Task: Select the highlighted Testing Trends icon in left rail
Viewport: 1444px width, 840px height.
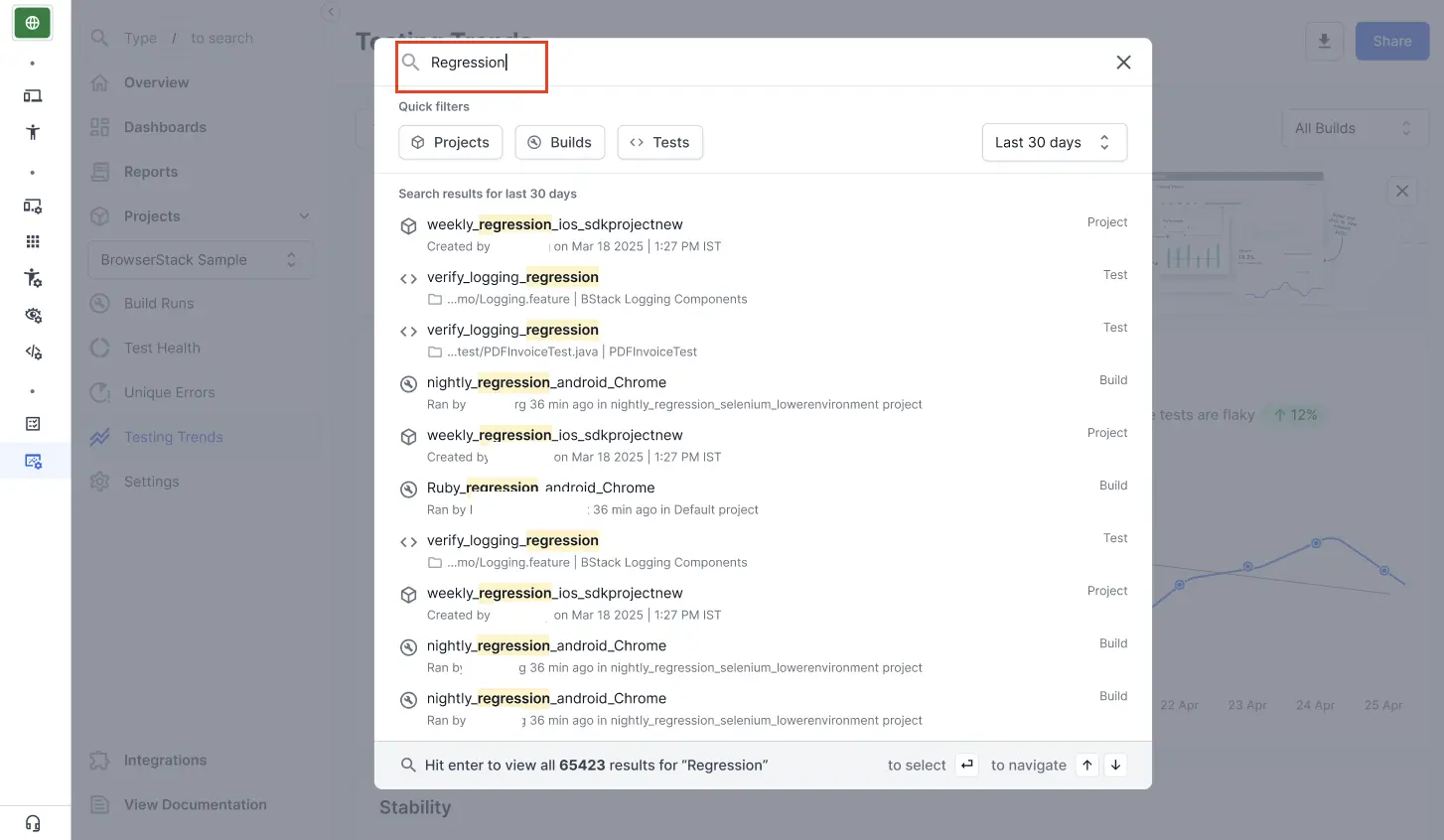Action: 34,461
